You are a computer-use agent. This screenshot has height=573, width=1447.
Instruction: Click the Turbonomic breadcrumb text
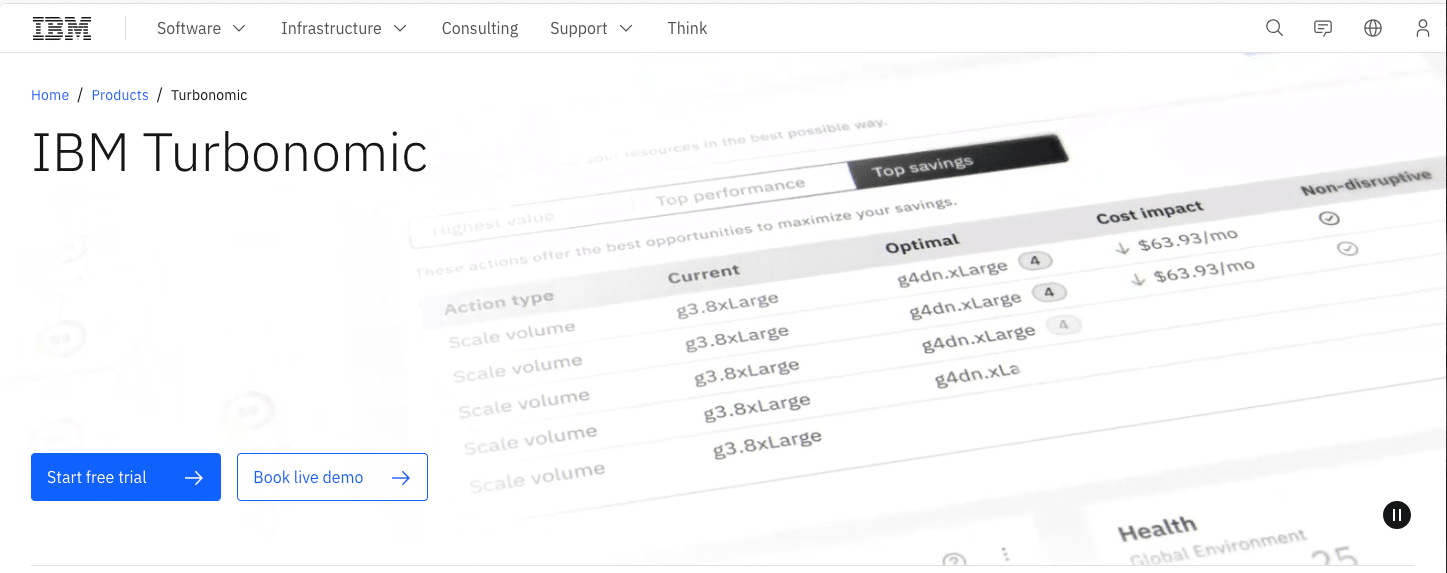209,95
